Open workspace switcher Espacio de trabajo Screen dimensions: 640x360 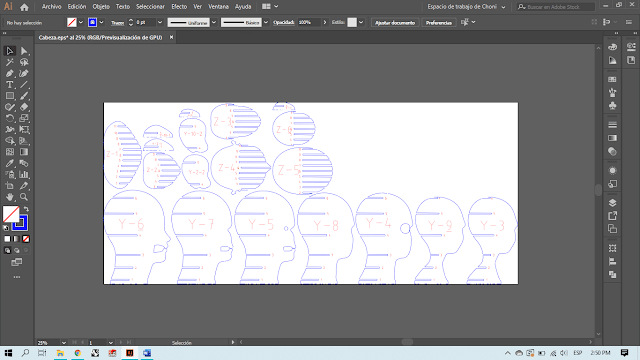click(x=467, y=7)
